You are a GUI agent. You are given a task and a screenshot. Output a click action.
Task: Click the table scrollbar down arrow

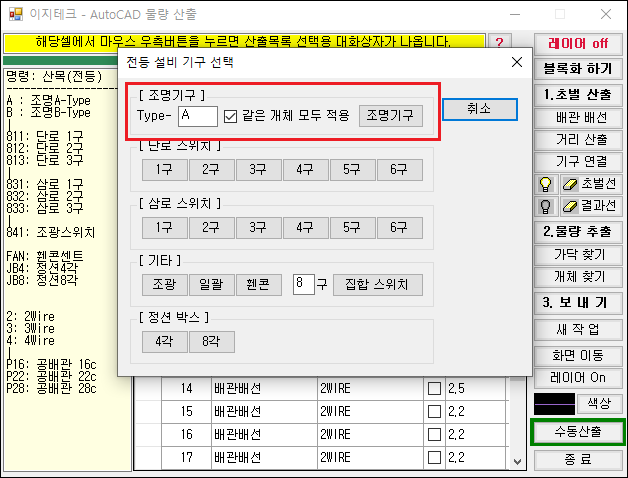pos(517,462)
